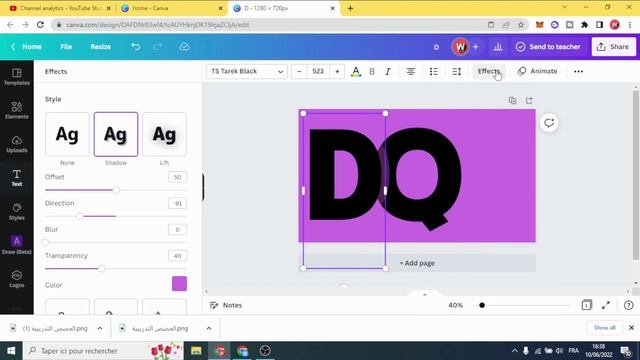This screenshot has height=360, width=640.
Task: Click the Offset slider handle
Action: click(116, 190)
